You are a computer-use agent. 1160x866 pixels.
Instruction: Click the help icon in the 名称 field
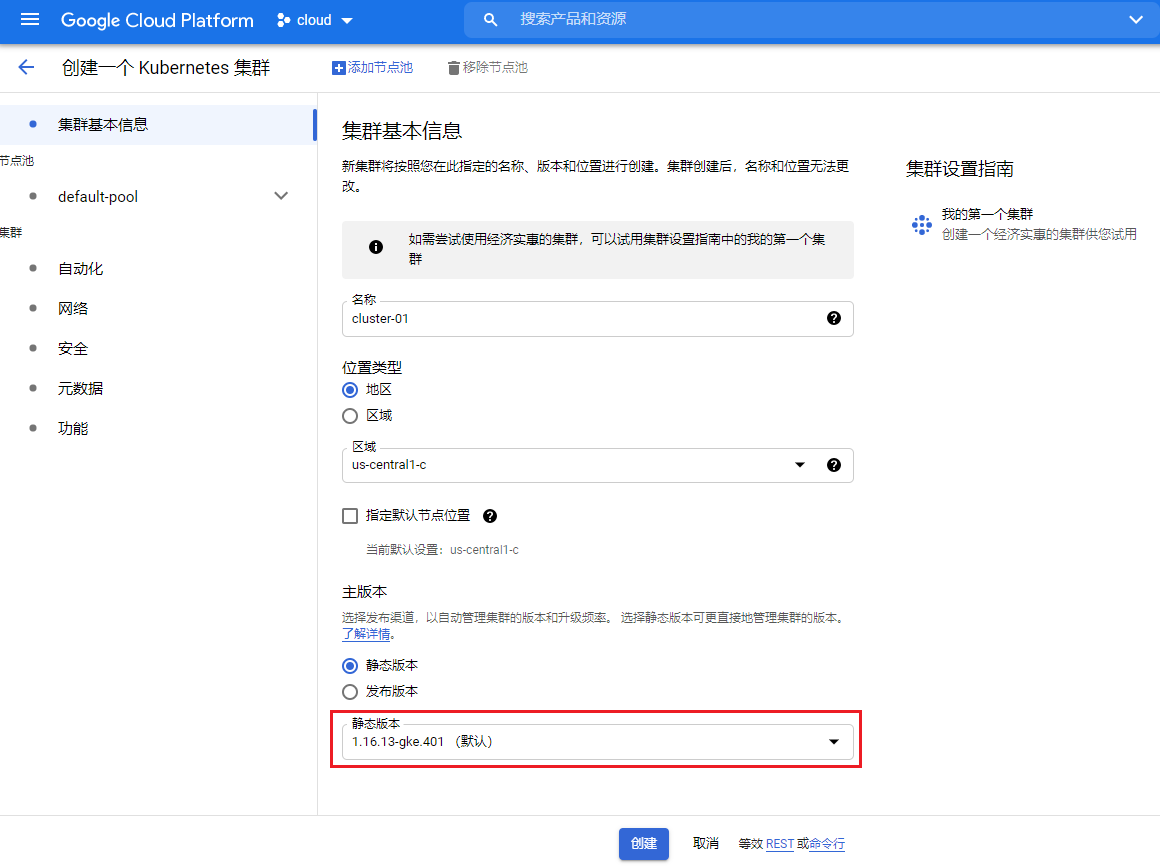[x=834, y=318]
